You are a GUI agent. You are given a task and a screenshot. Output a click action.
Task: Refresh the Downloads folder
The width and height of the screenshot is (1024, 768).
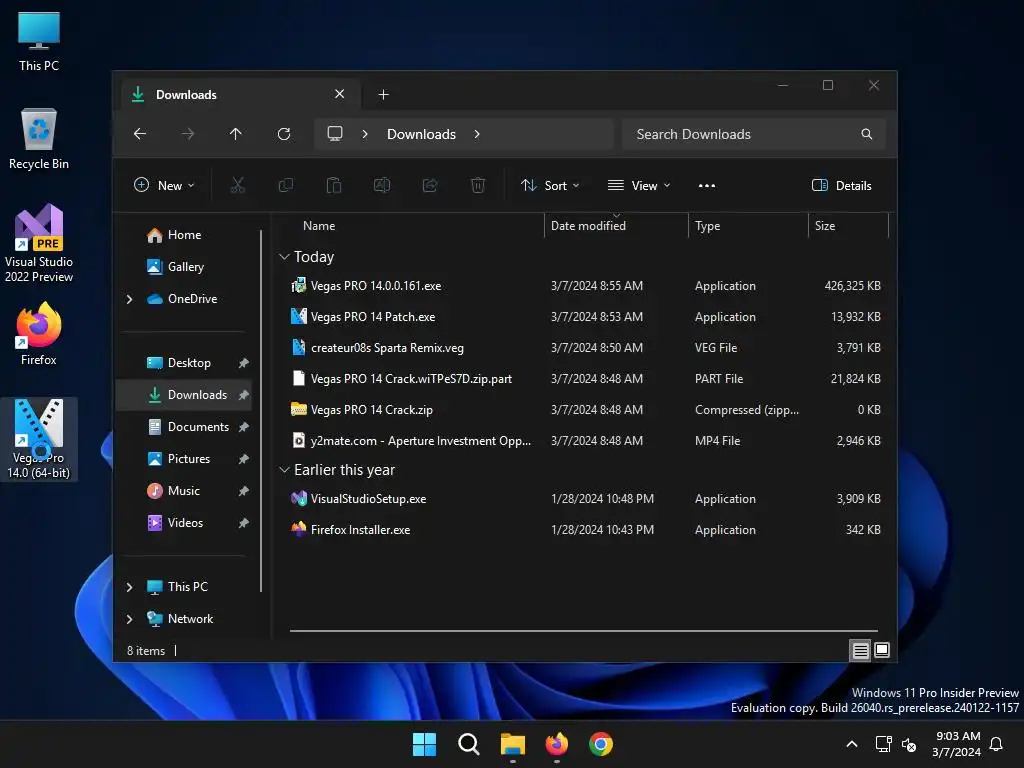[283, 134]
